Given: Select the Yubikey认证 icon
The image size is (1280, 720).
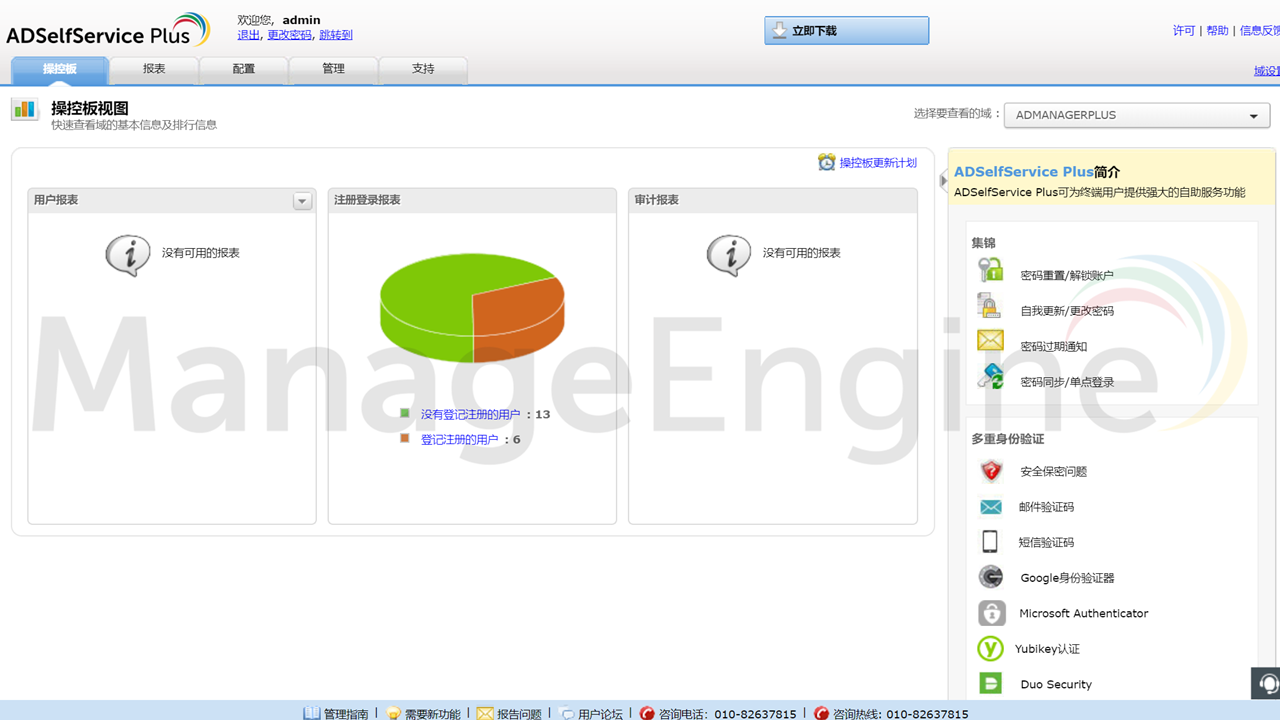Looking at the screenshot, I should pos(990,648).
